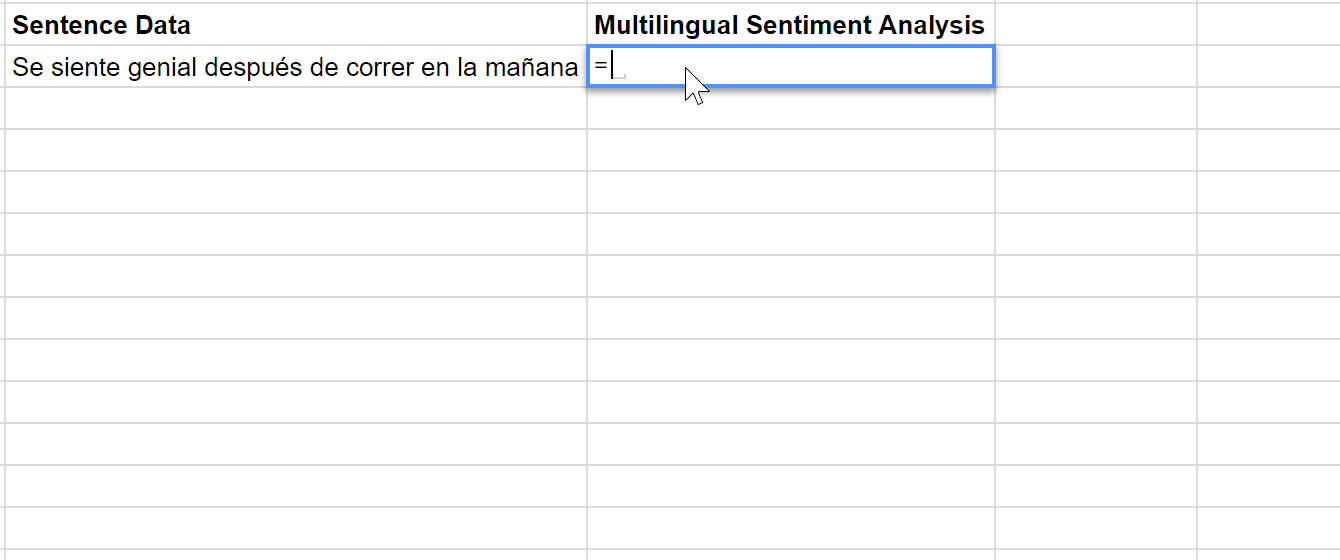
Task: Select the second empty cell below the Spanish sentence
Action: [296, 150]
